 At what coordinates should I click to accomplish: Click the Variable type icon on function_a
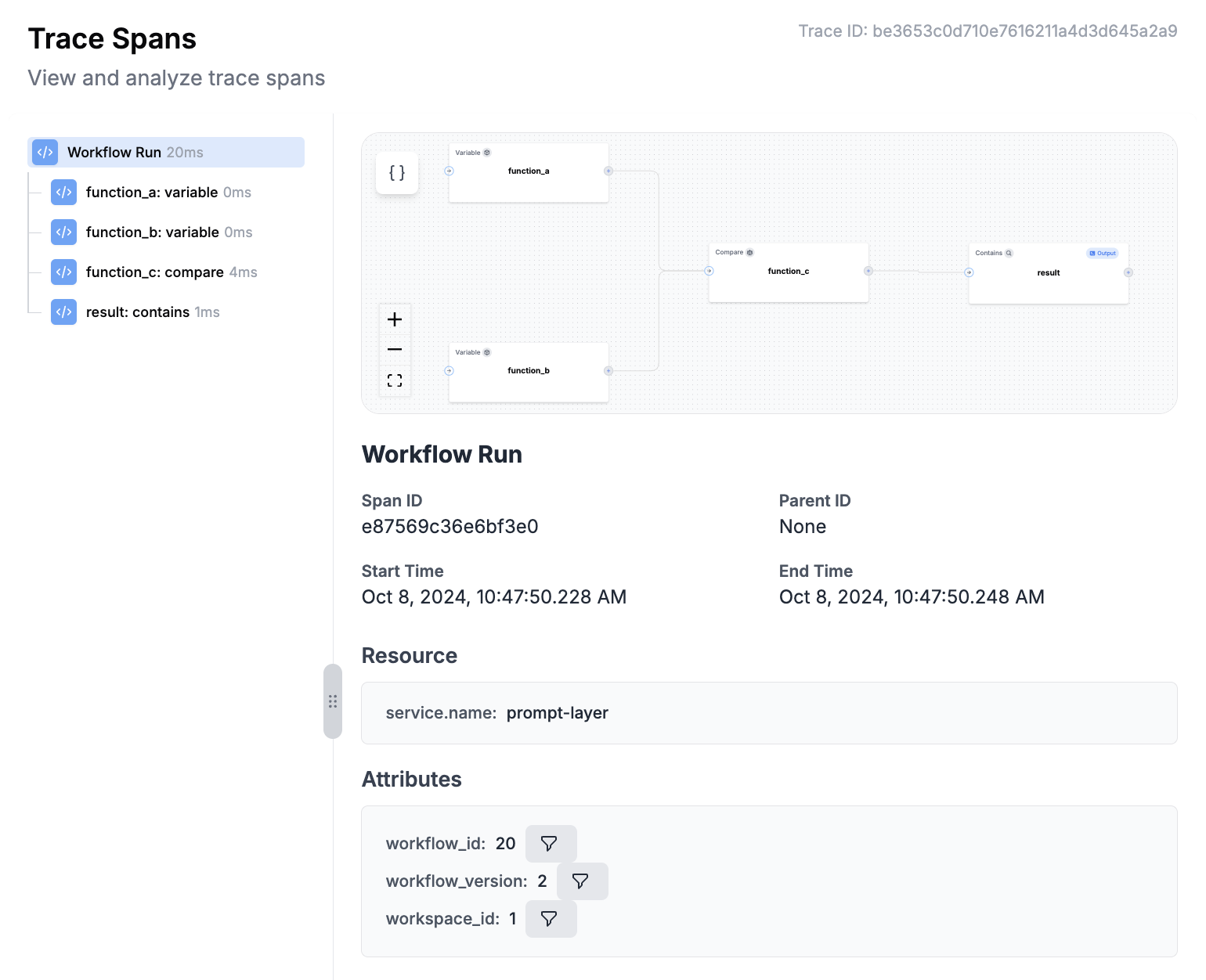click(487, 153)
